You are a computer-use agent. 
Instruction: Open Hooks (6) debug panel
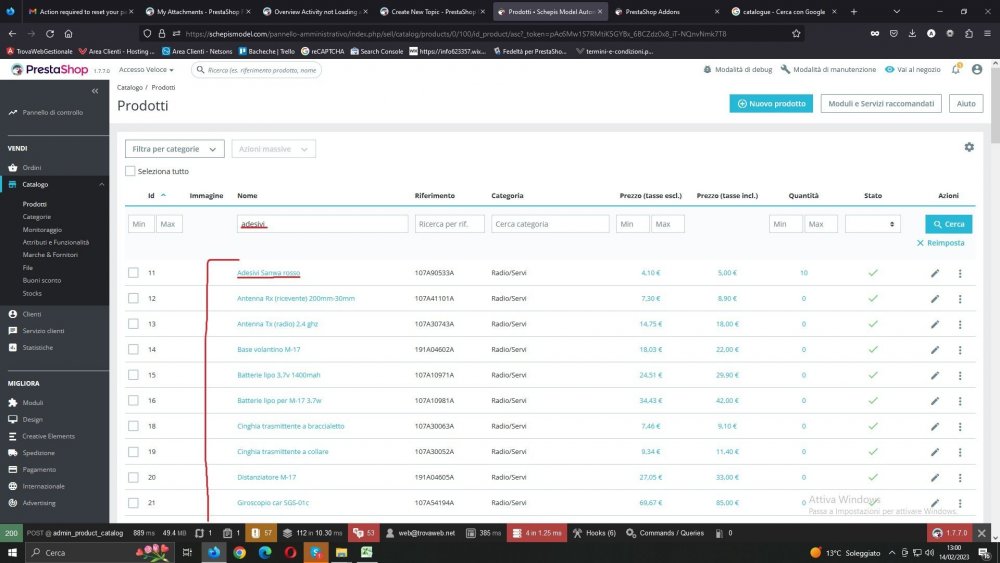[x=594, y=533]
